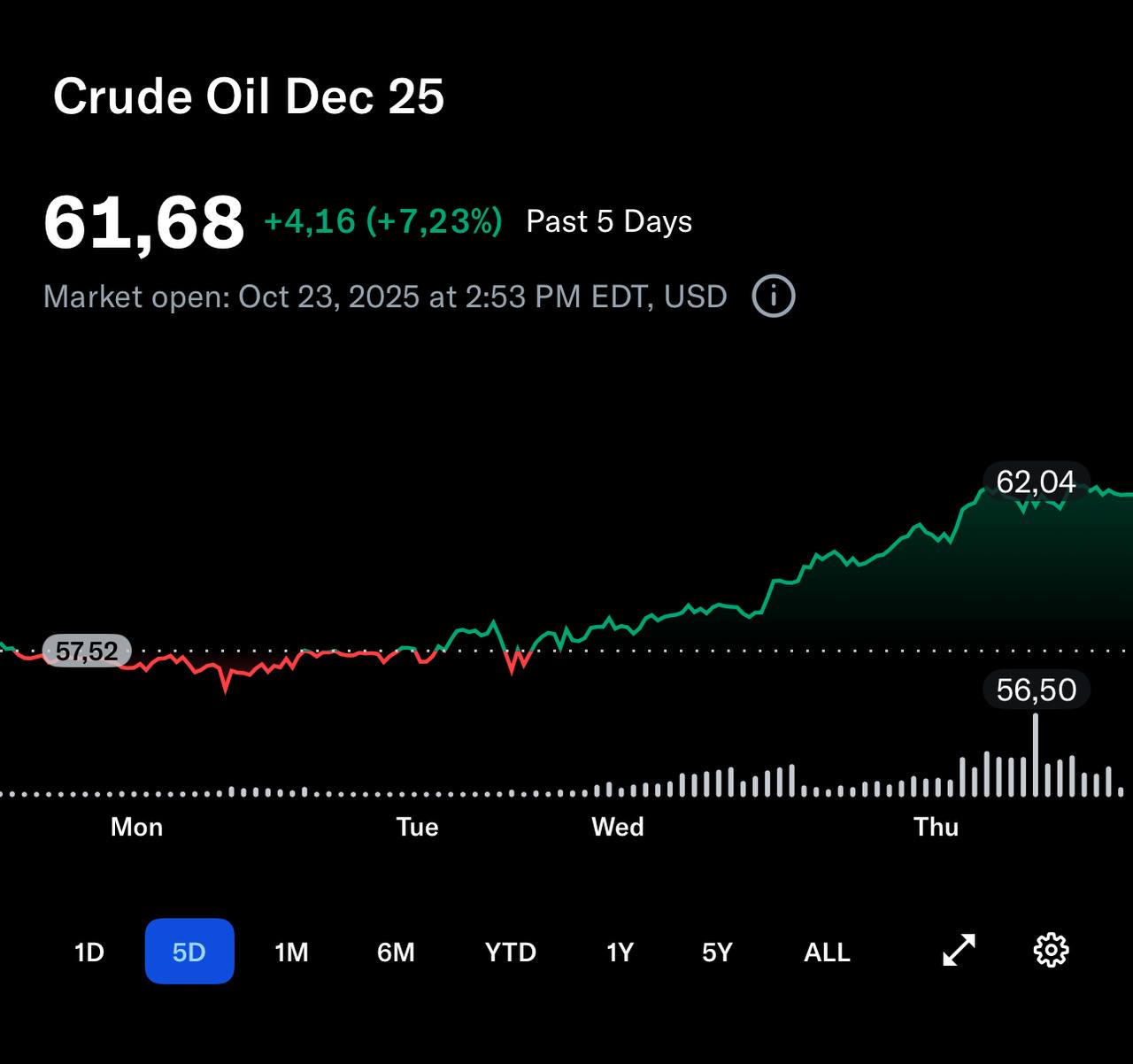Click the Mon axis label

(x=136, y=827)
